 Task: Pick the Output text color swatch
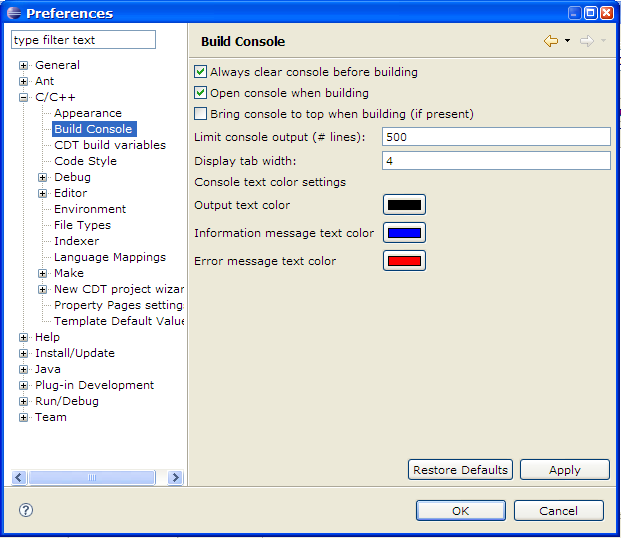[x=404, y=205]
